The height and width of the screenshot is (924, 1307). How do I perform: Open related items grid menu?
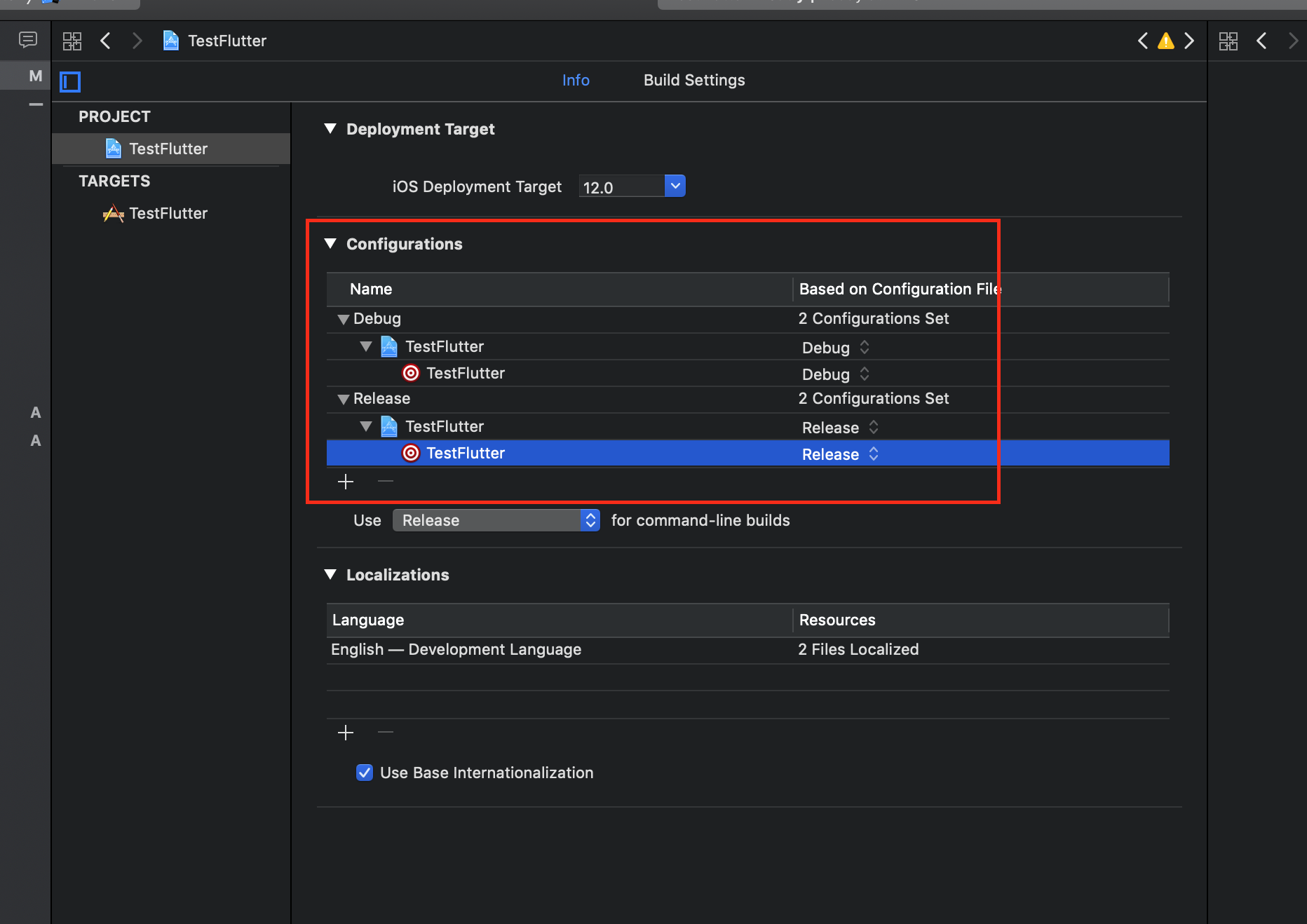[x=72, y=41]
